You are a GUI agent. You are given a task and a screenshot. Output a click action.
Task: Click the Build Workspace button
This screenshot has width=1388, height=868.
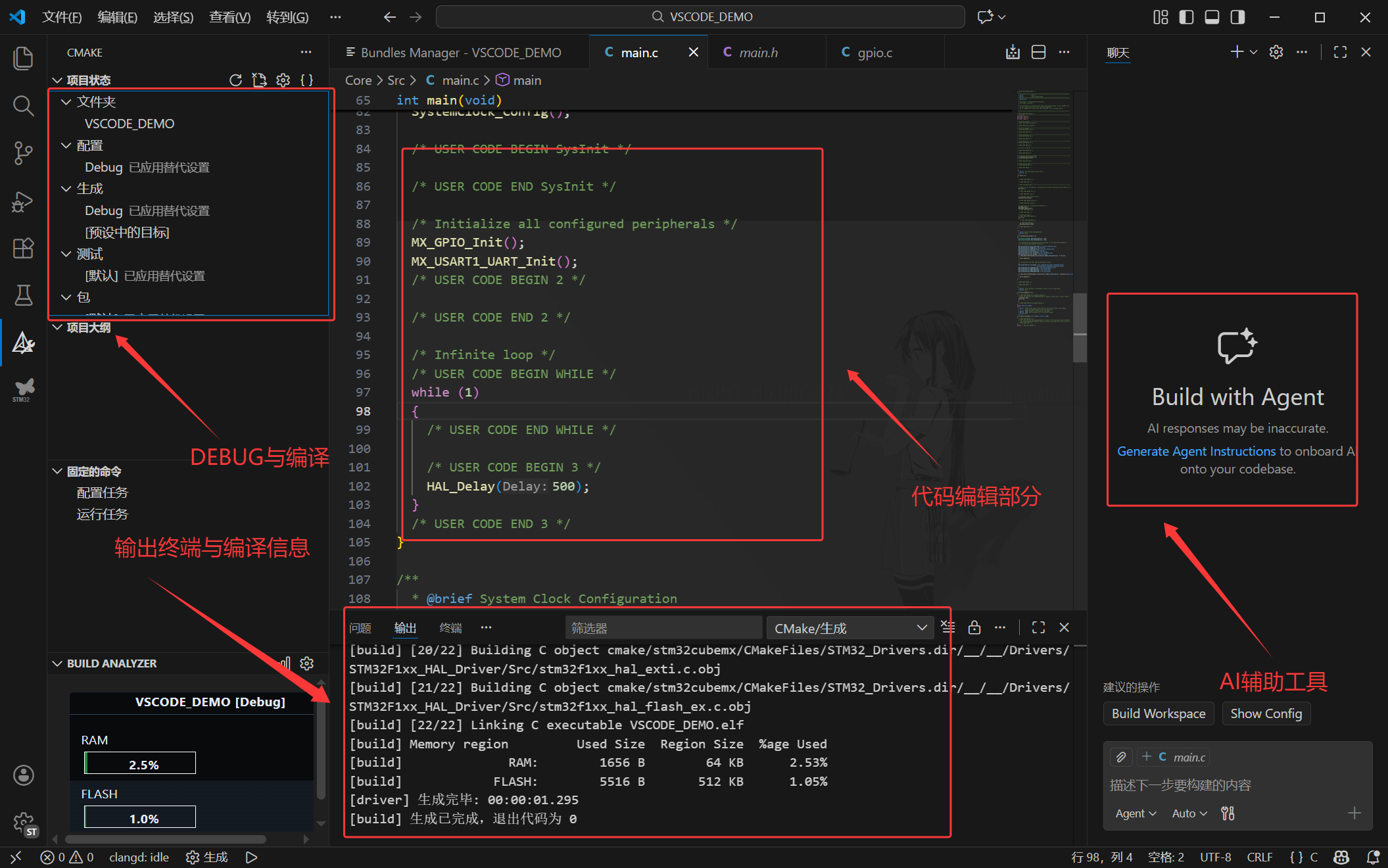(1158, 713)
